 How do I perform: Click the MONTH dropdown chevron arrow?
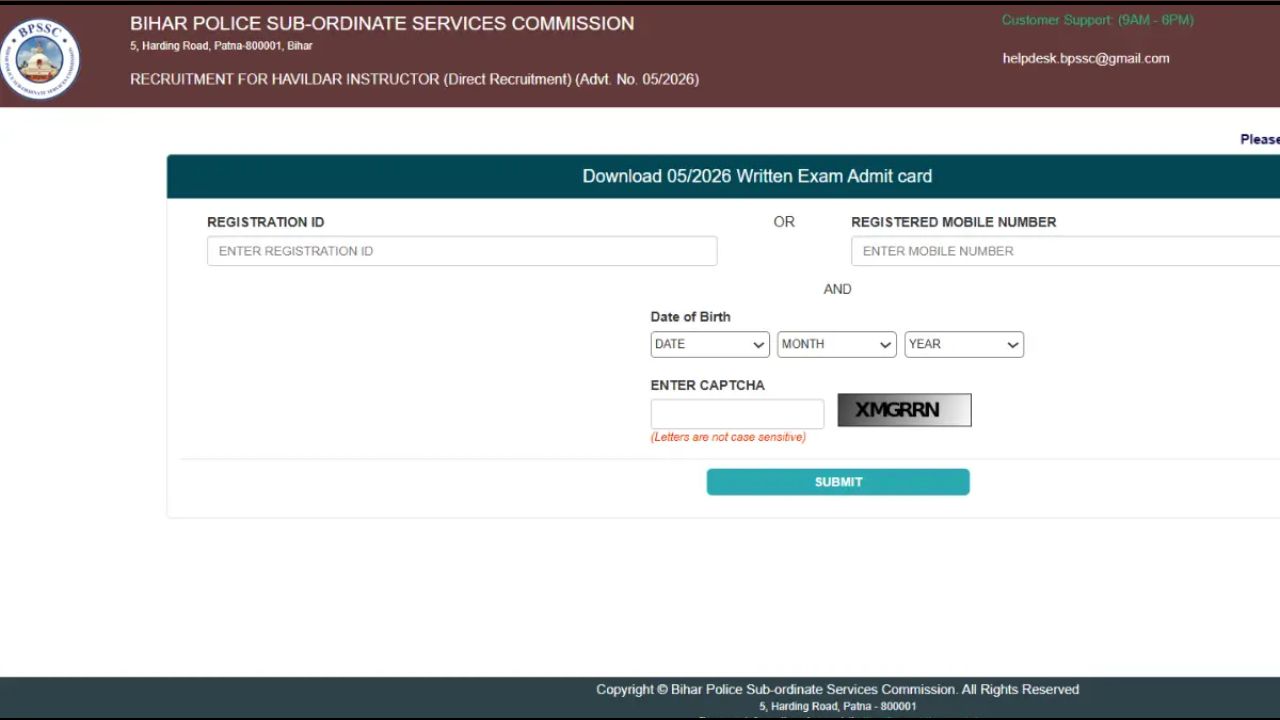885,345
